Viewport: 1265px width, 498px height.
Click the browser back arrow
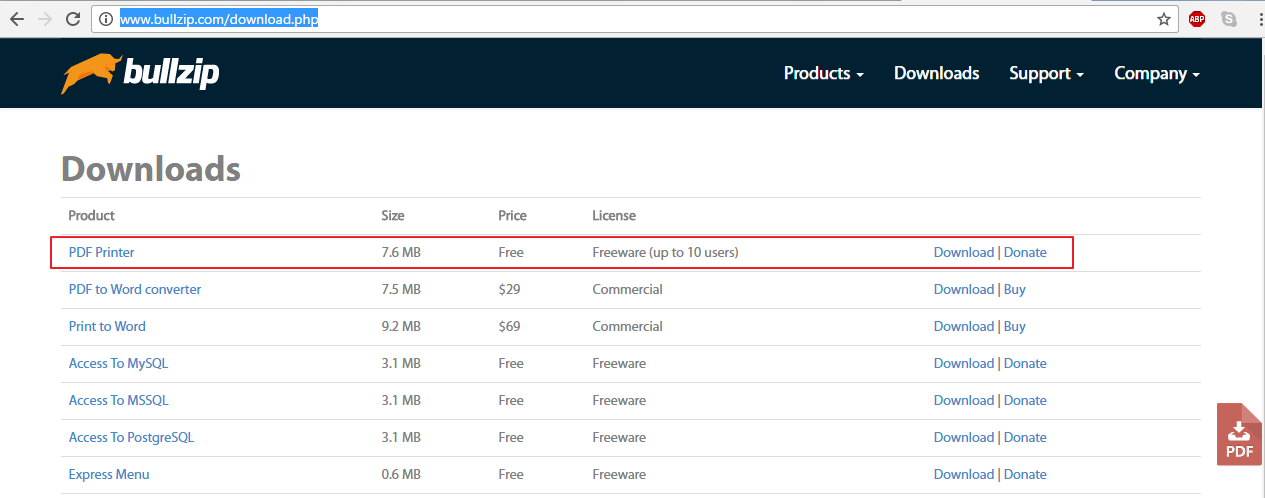pos(16,19)
